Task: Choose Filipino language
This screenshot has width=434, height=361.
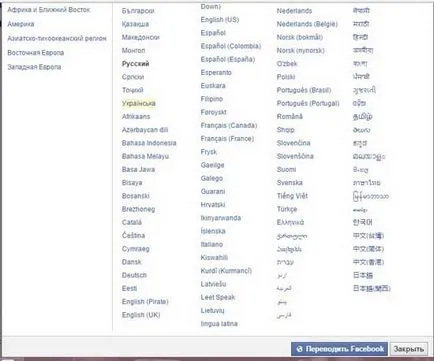Action: tap(212, 99)
